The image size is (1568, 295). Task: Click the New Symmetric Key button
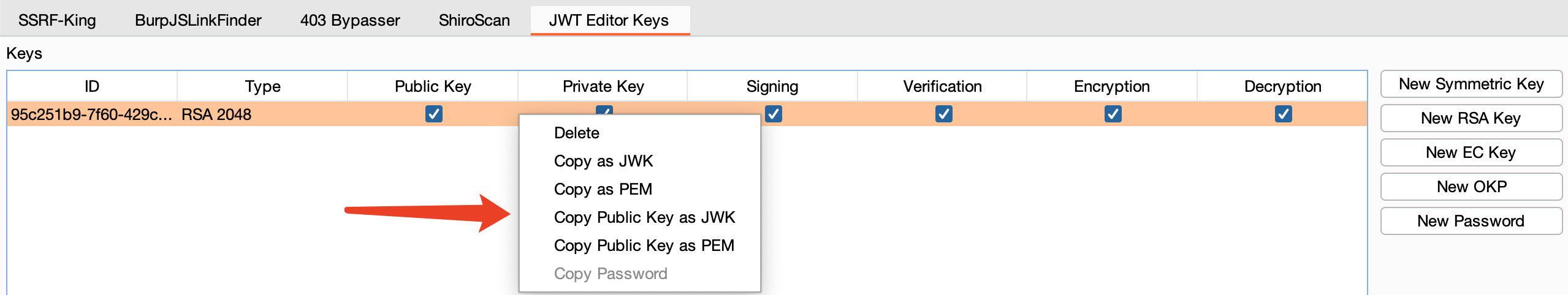click(x=1471, y=84)
